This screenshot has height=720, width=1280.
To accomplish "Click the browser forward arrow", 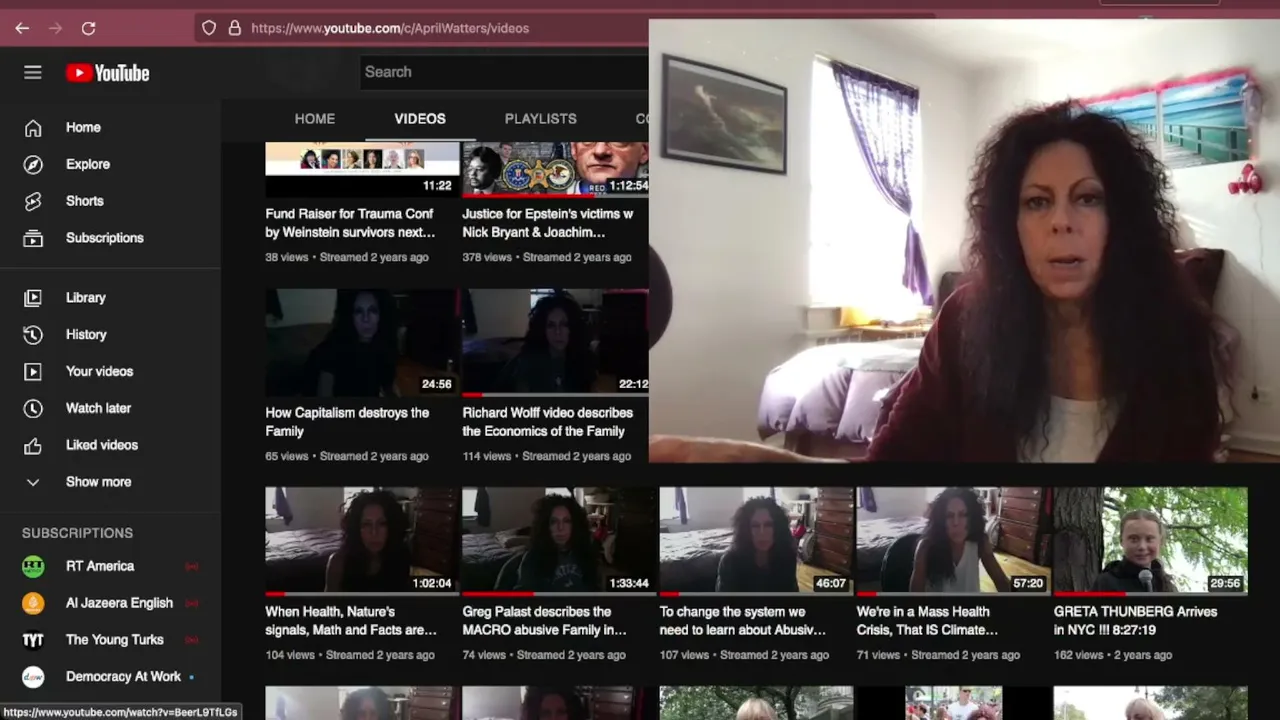I will tap(55, 28).
